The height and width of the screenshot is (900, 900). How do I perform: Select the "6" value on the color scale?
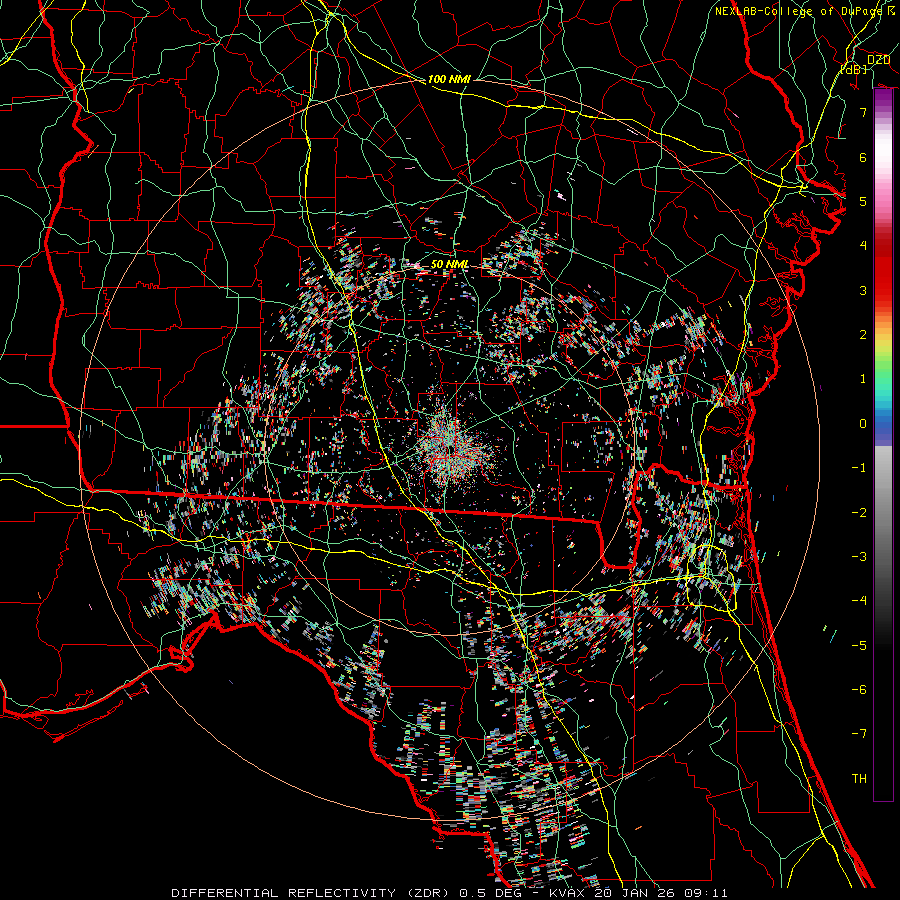863,157
